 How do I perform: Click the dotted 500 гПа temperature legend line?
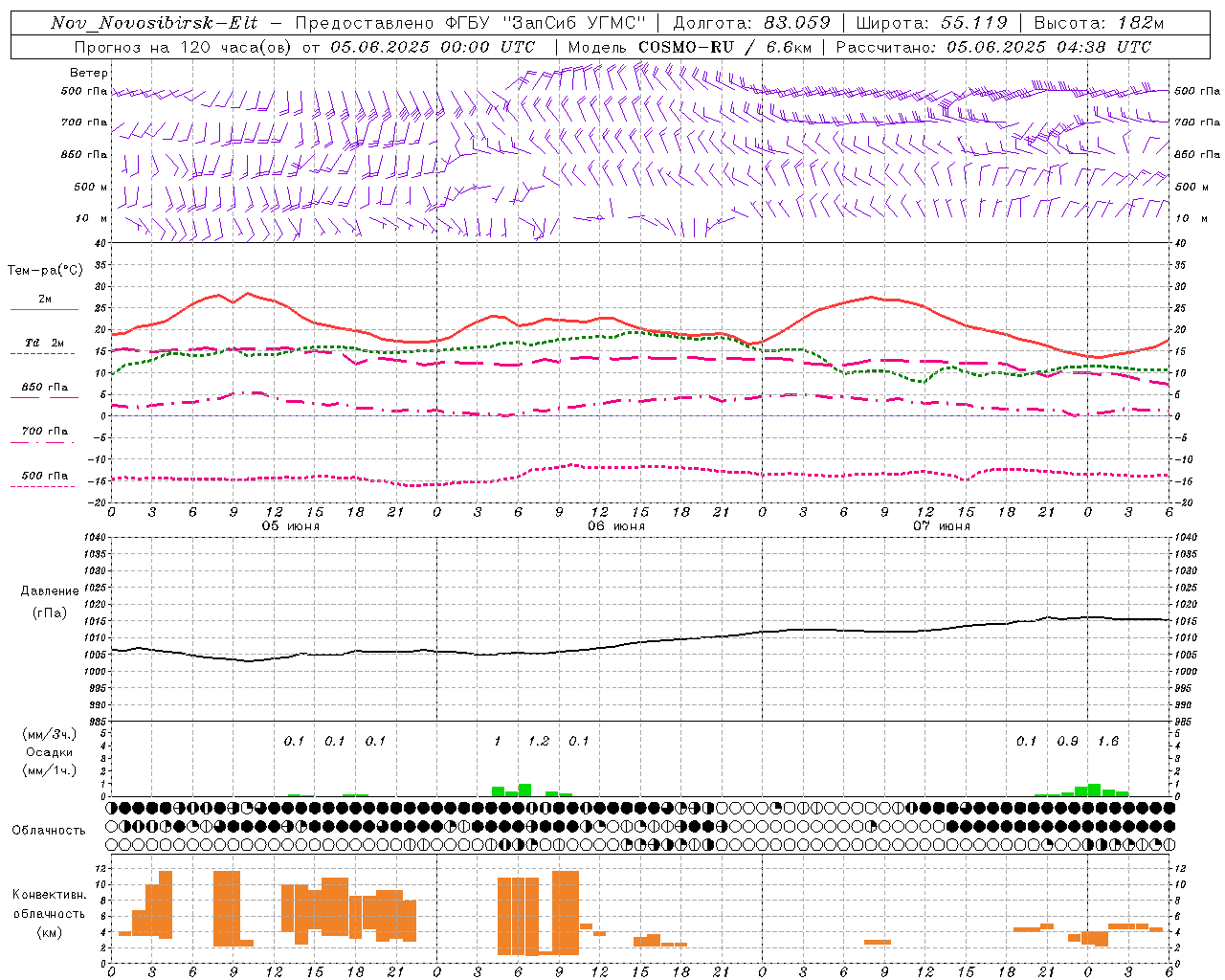point(42,486)
